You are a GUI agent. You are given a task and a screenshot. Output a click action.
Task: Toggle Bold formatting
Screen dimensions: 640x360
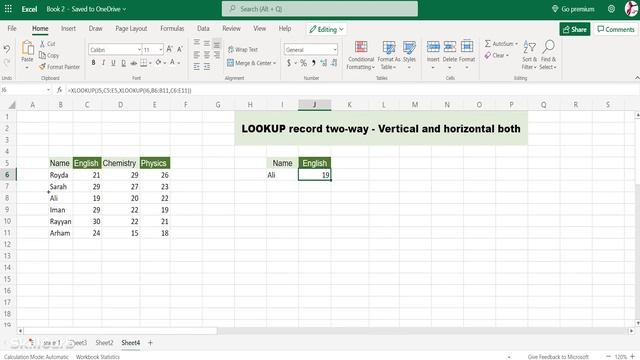[93, 62]
